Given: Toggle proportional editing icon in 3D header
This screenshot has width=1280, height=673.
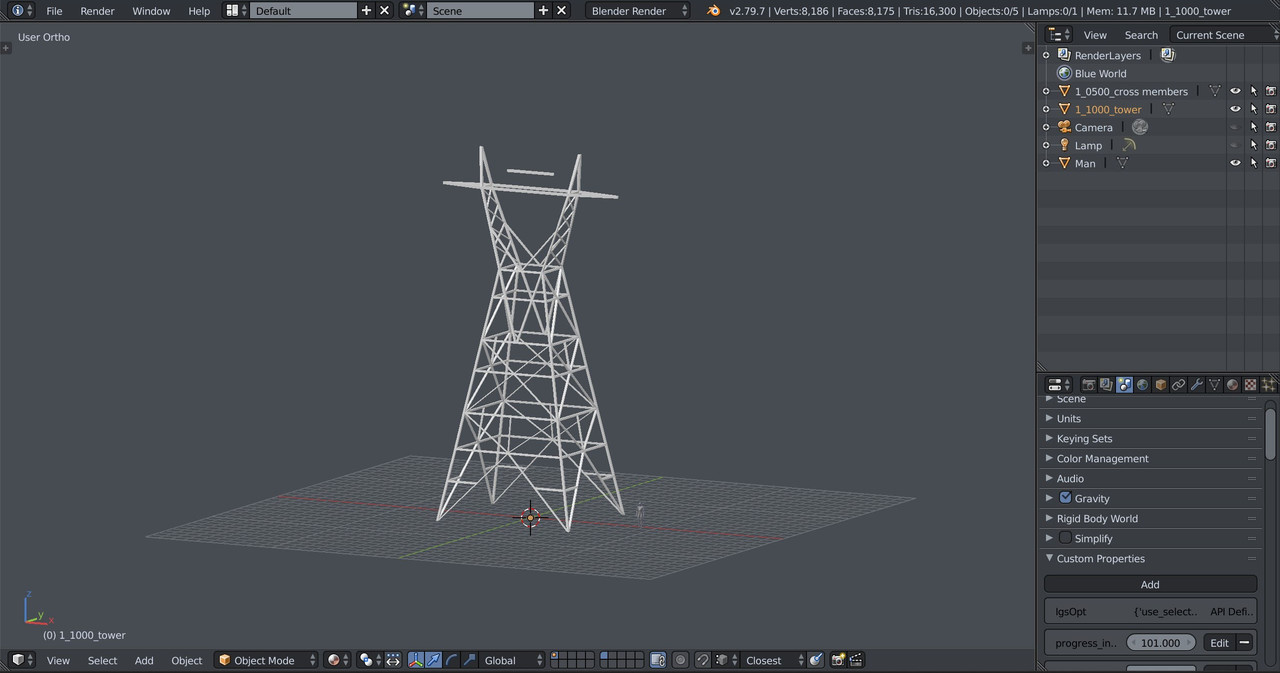Looking at the screenshot, I should 680,660.
